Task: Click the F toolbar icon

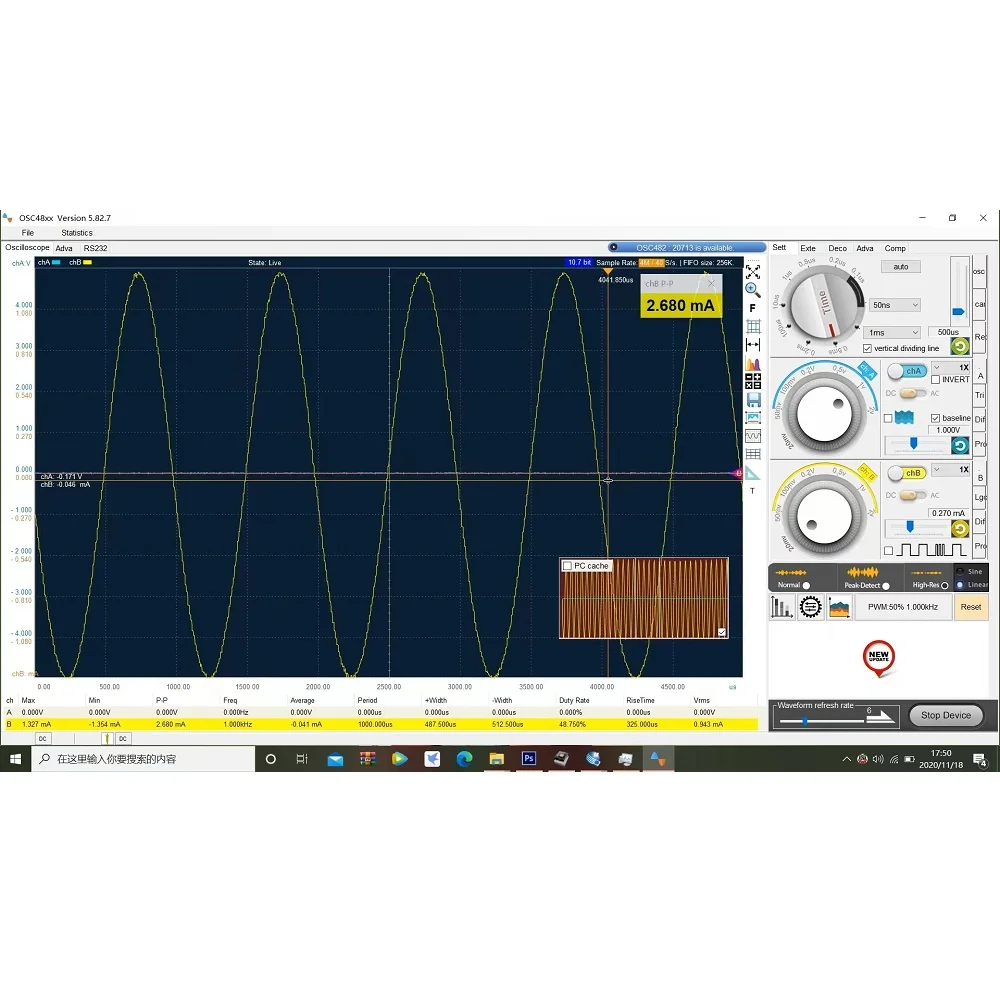Action: tap(753, 308)
